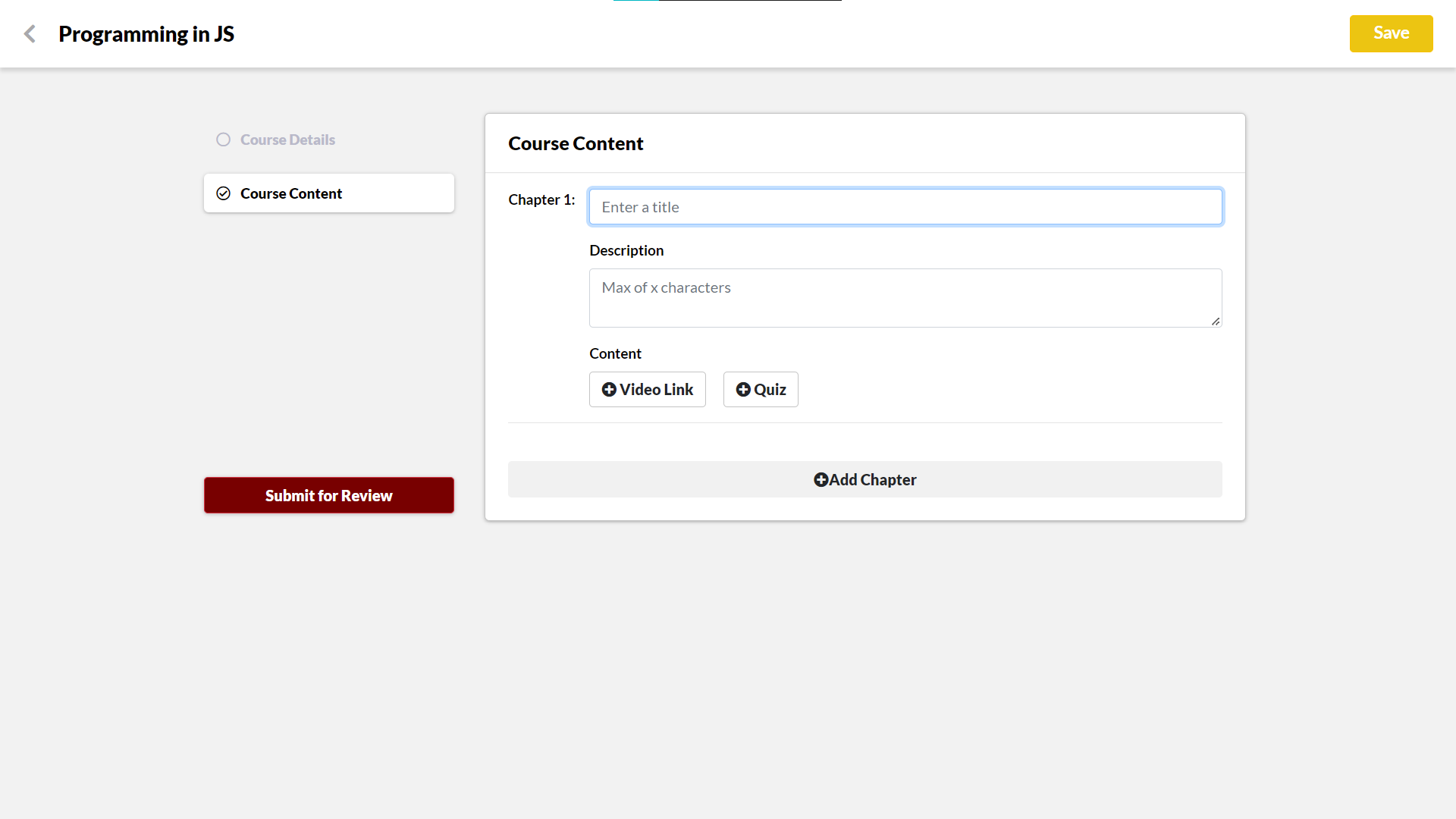Open the Course Details step
1456x819 pixels.
coord(287,140)
